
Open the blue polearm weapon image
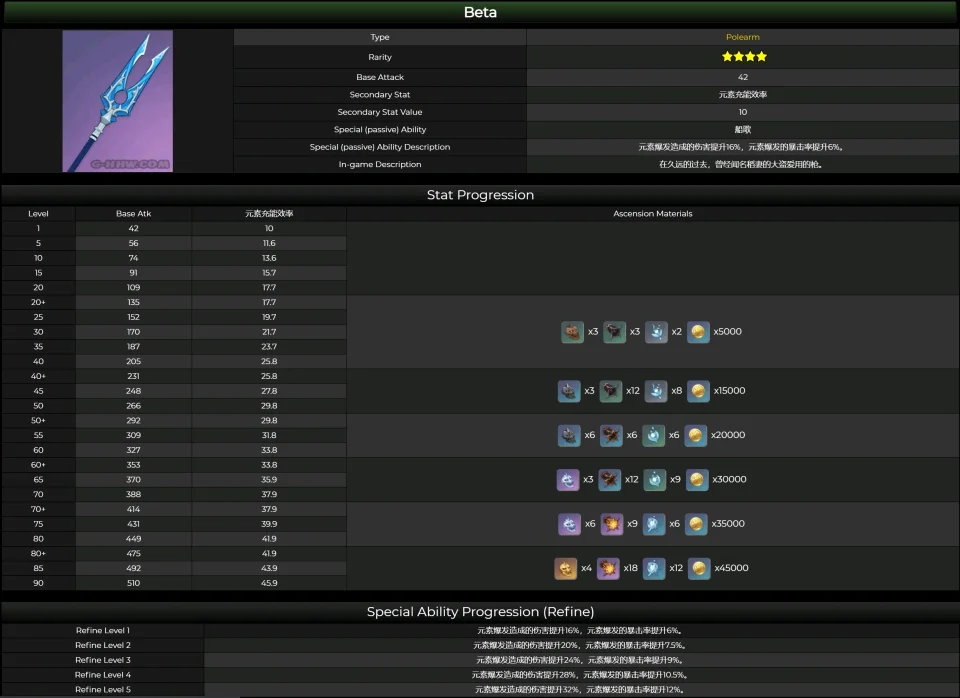(x=117, y=100)
